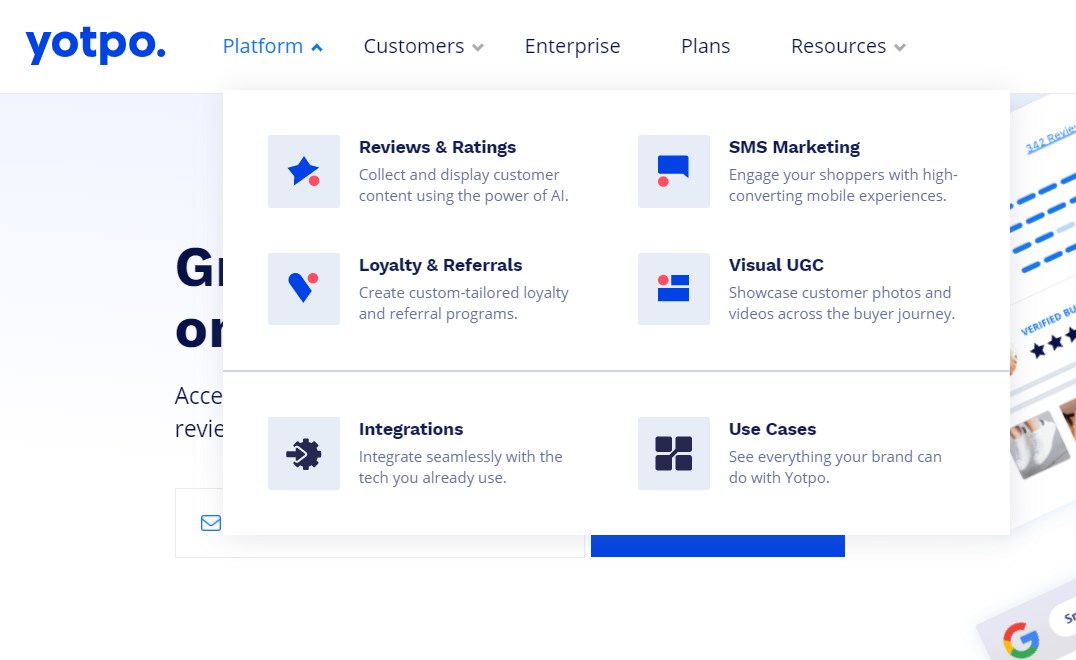The width and height of the screenshot is (1076, 660).
Task: Click the Yotpo logo
Action: tap(95, 45)
